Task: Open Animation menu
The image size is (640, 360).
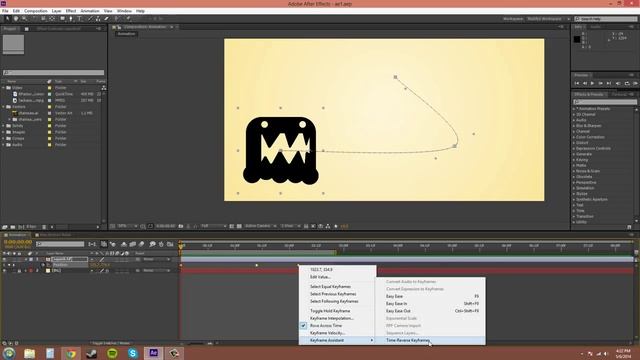Action: point(90,11)
